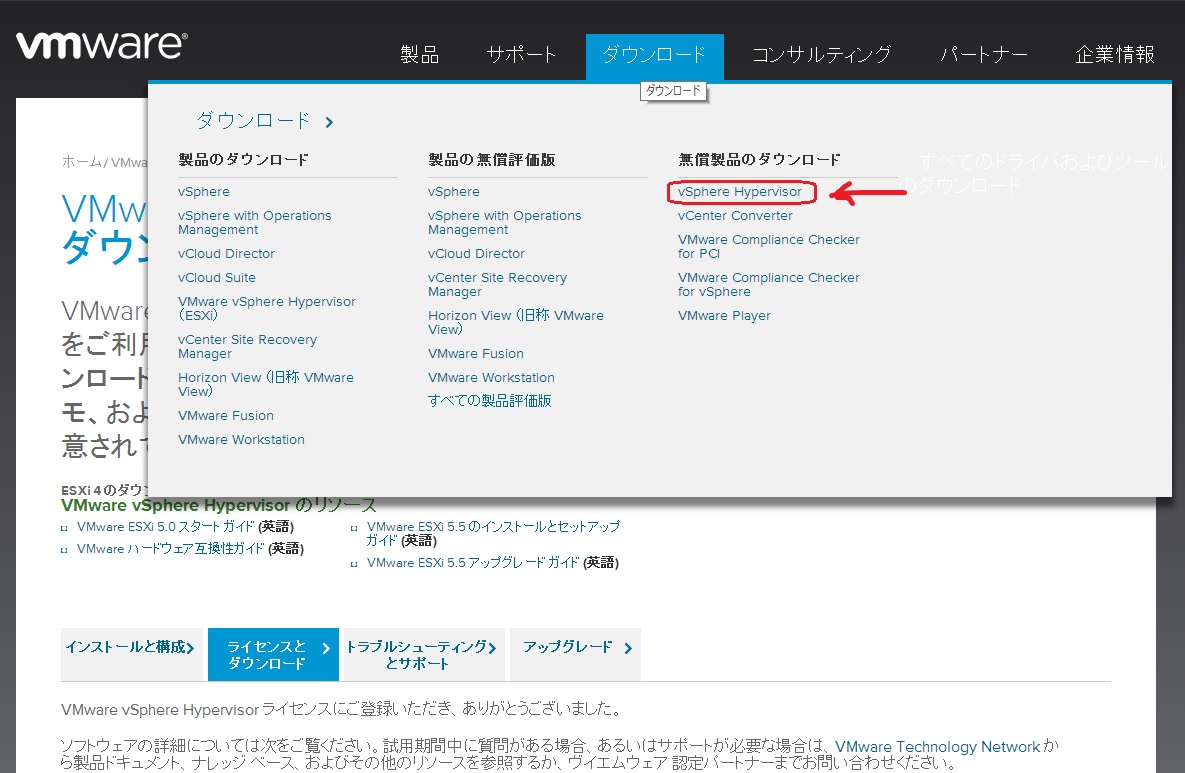The image size is (1185, 773).
Task: Switch to アップグレード tab
Action: pos(575,654)
